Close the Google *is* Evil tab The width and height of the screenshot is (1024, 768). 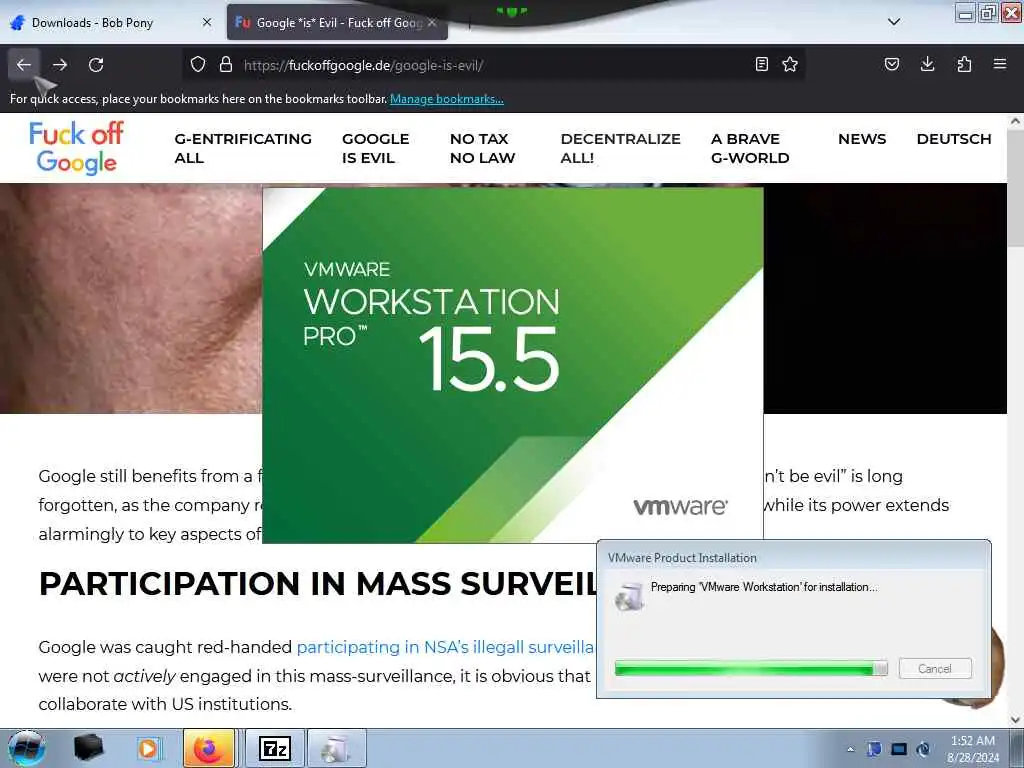(432, 22)
